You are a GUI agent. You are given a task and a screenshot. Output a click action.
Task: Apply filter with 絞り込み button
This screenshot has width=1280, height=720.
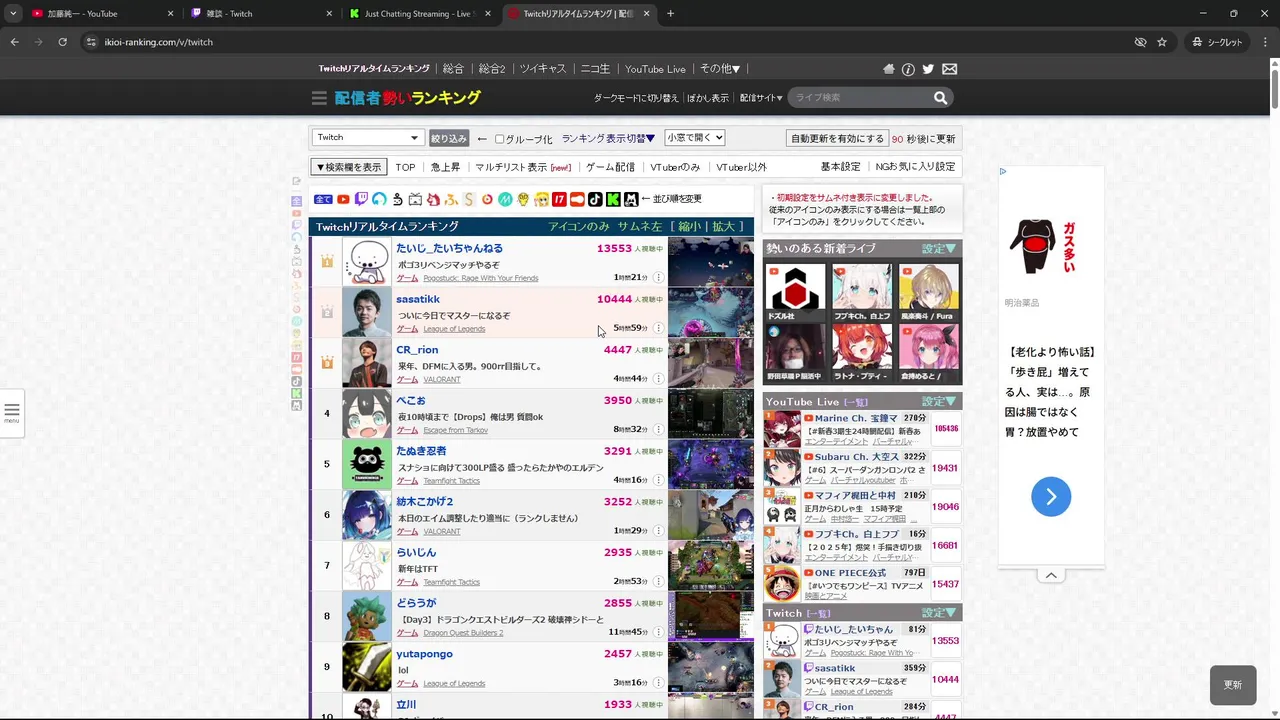click(x=449, y=138)
